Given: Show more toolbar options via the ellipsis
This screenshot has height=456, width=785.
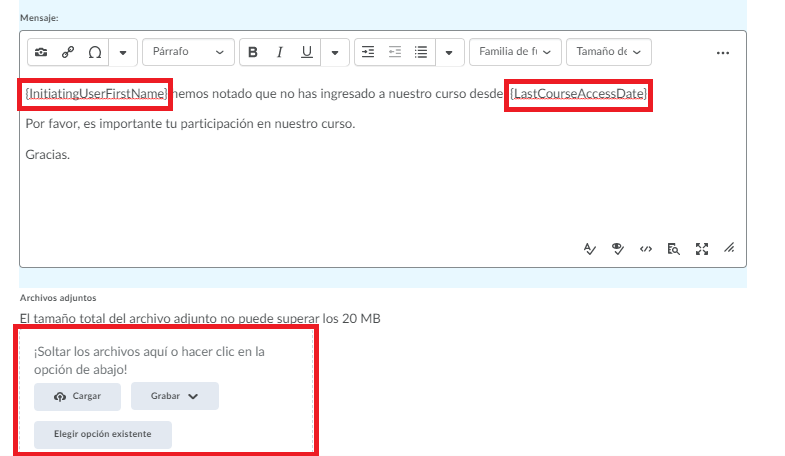Looking at the screenshot, I should click(723, 52).
